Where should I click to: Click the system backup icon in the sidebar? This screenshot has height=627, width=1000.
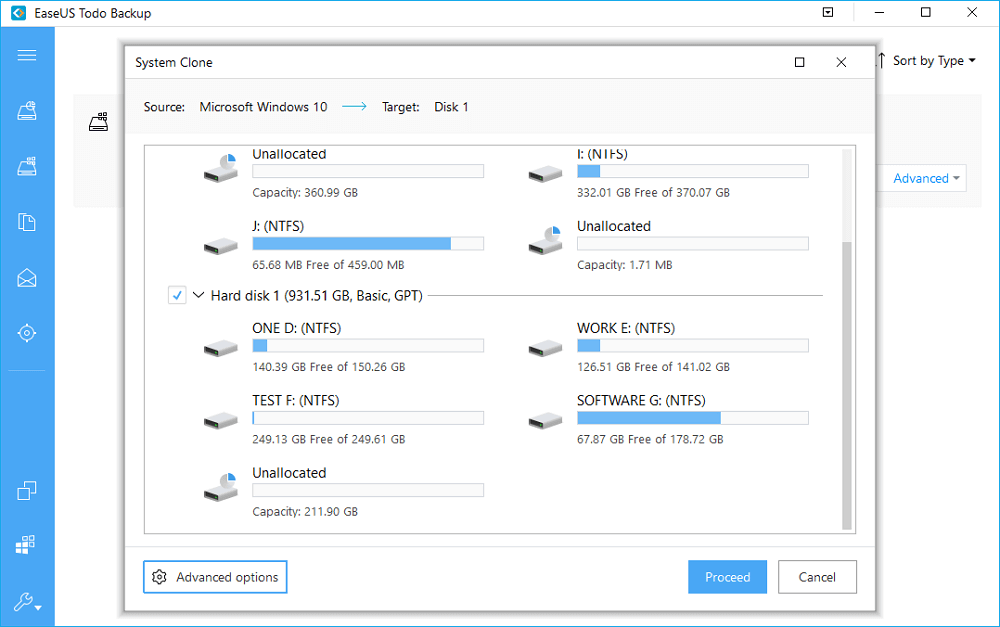click(27, 166)
